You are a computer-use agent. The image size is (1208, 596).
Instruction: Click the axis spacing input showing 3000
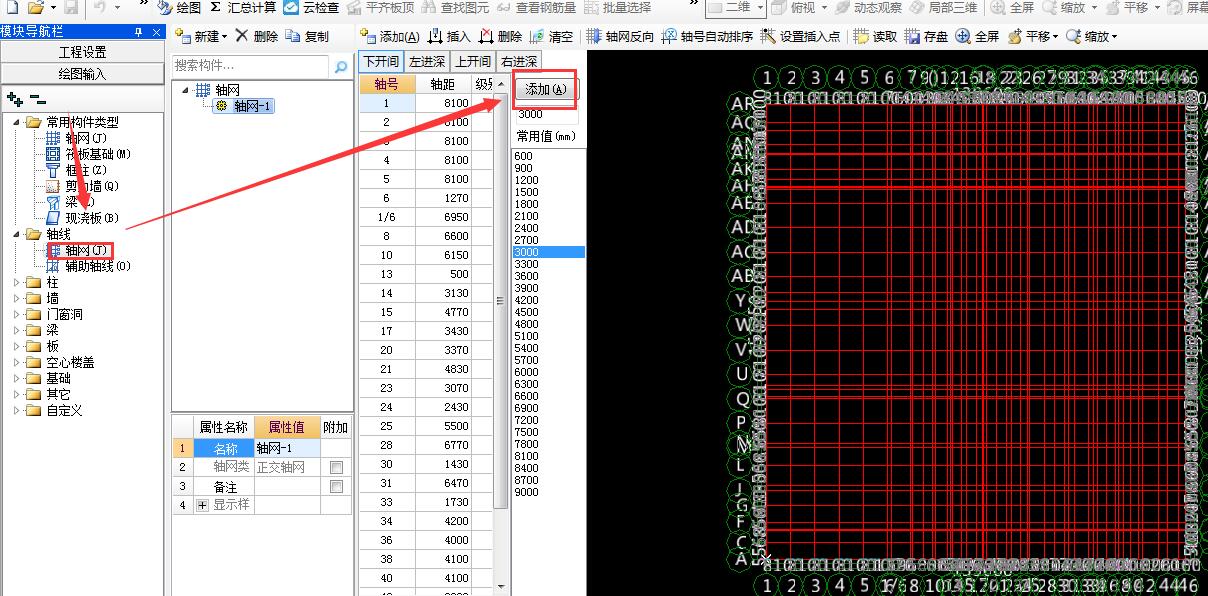click(545, 114)
